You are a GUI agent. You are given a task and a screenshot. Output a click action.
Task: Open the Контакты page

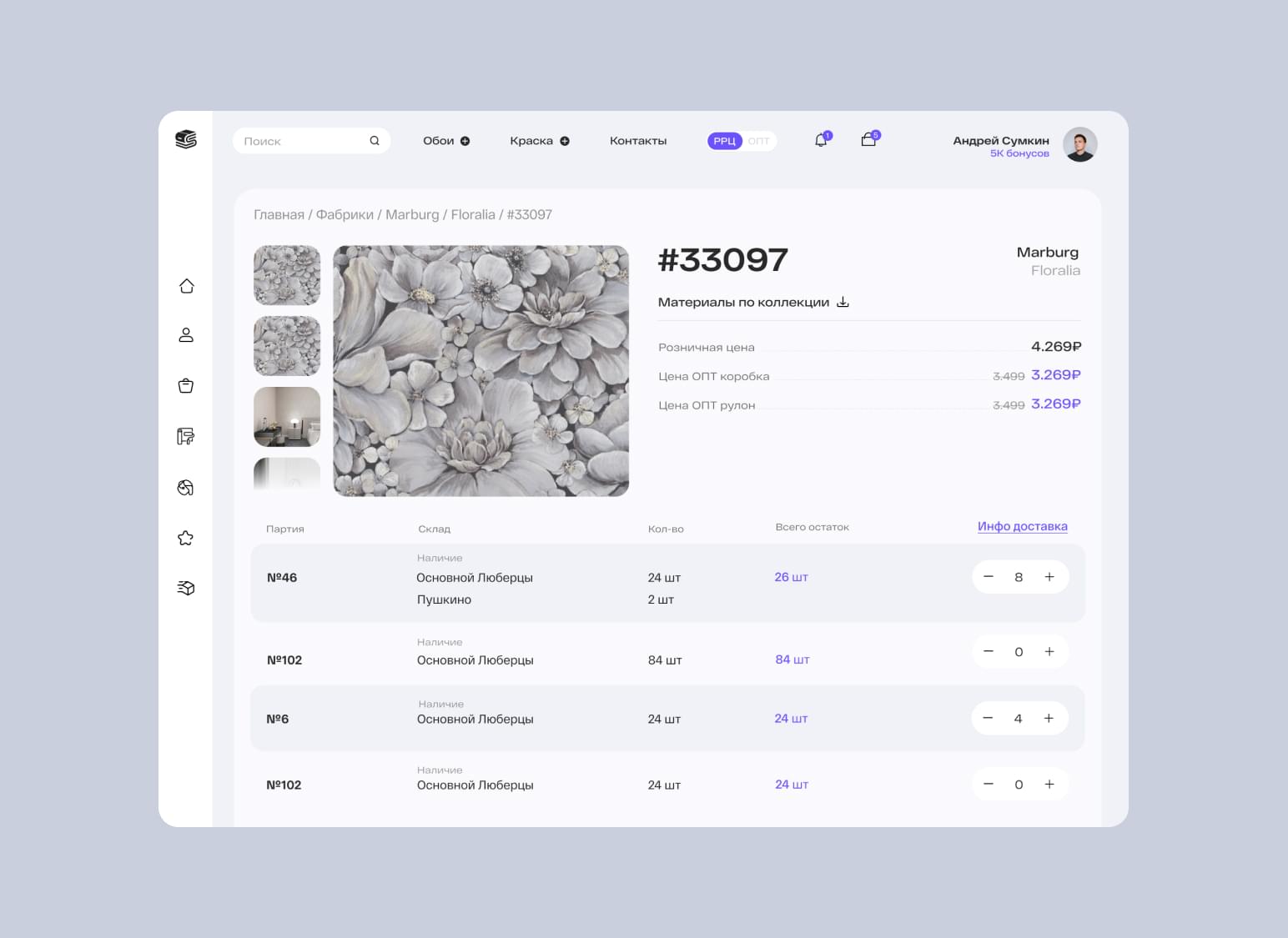tap(638, 141)
